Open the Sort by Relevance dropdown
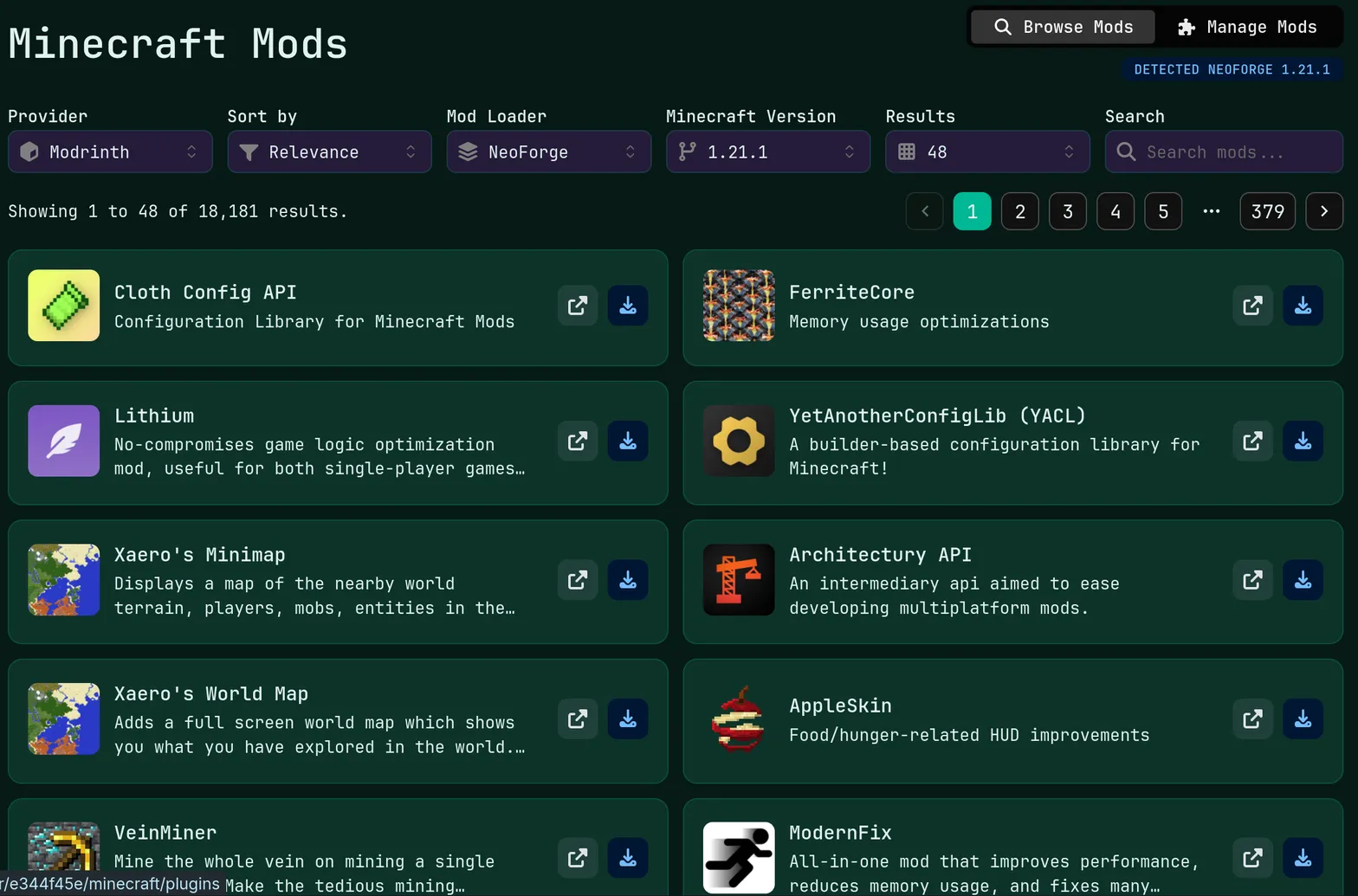The image size is (1358, 896). point(329,151)
